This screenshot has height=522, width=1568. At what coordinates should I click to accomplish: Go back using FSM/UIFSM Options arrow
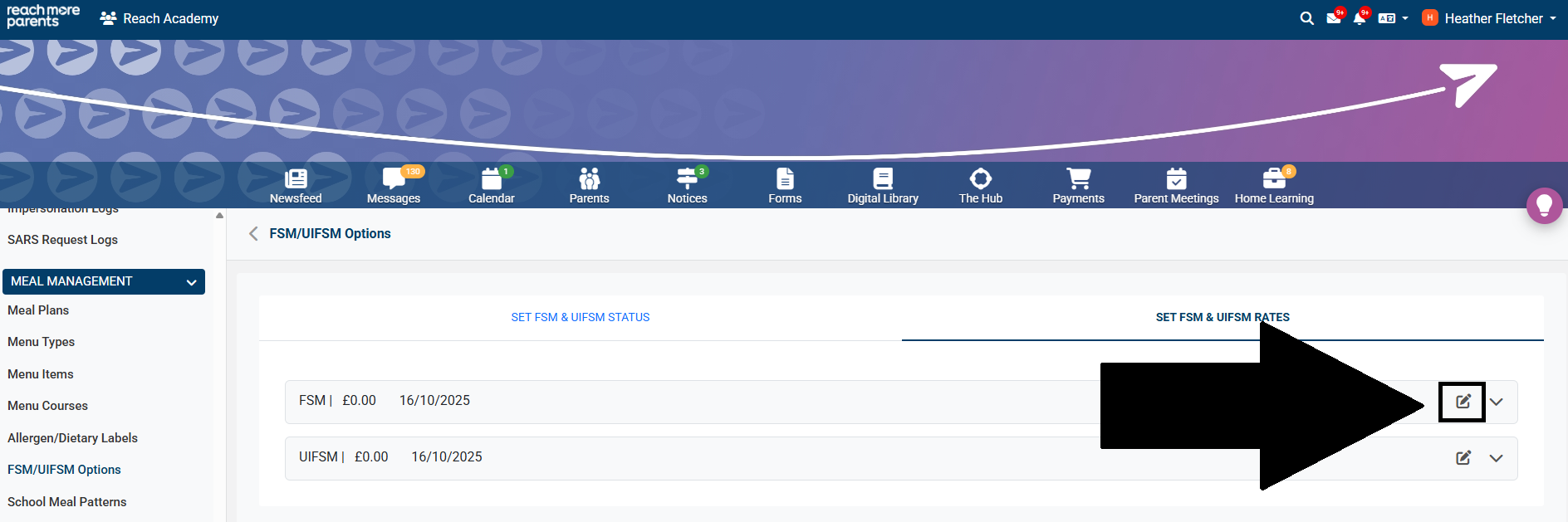pyautogui.click(x=253, y=234)
